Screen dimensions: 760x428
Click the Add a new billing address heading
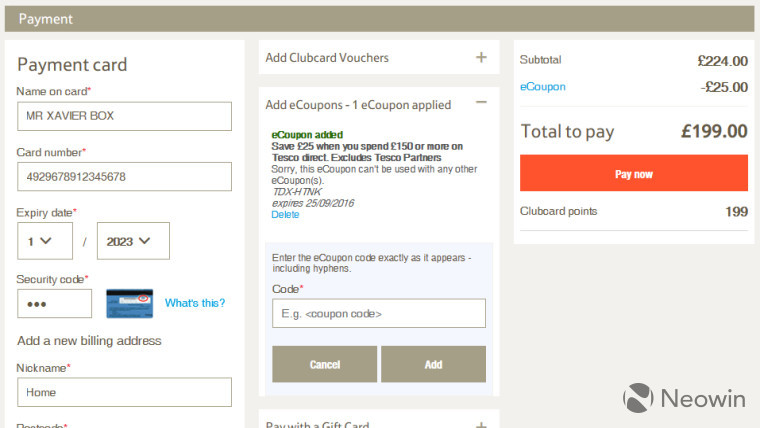(x=89, y=341)
